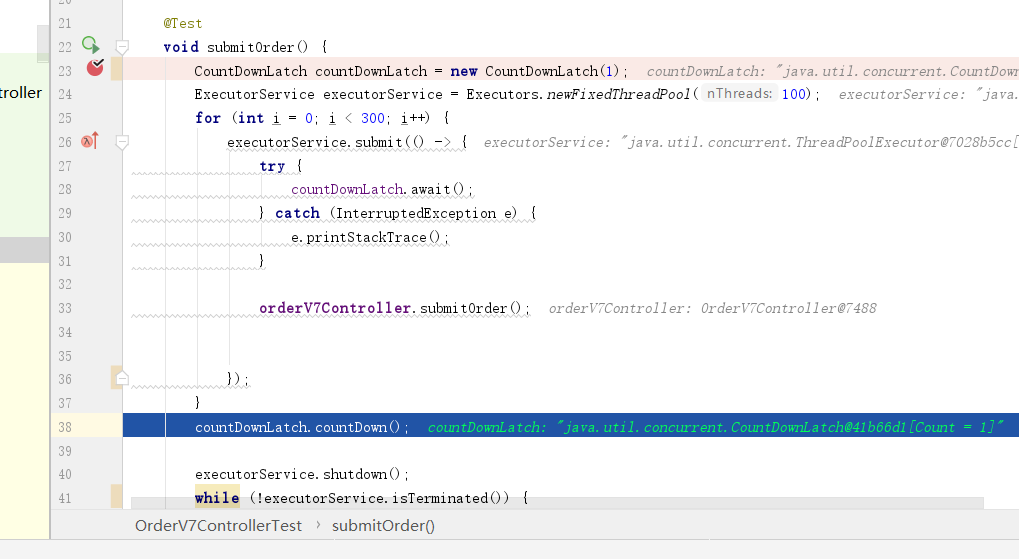Viewport: 1019px width, 559px height.
Task: Click the fold end marker on line 36
Action: point(122,378)
